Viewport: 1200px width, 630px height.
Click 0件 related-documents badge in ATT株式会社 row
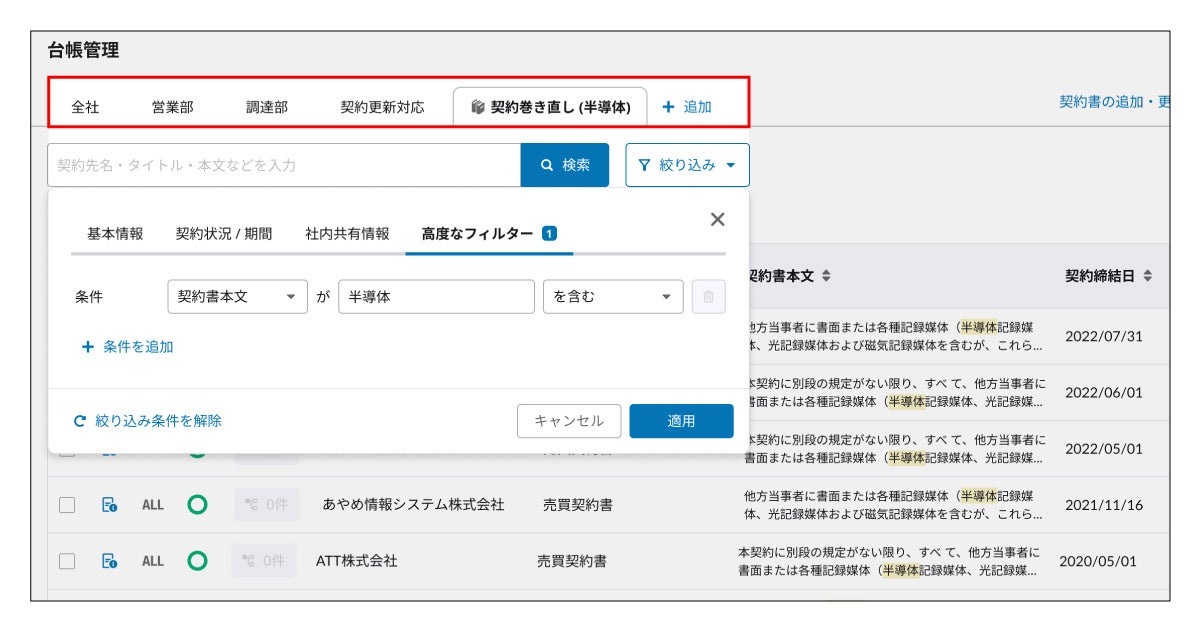click(x=266, y=561)
